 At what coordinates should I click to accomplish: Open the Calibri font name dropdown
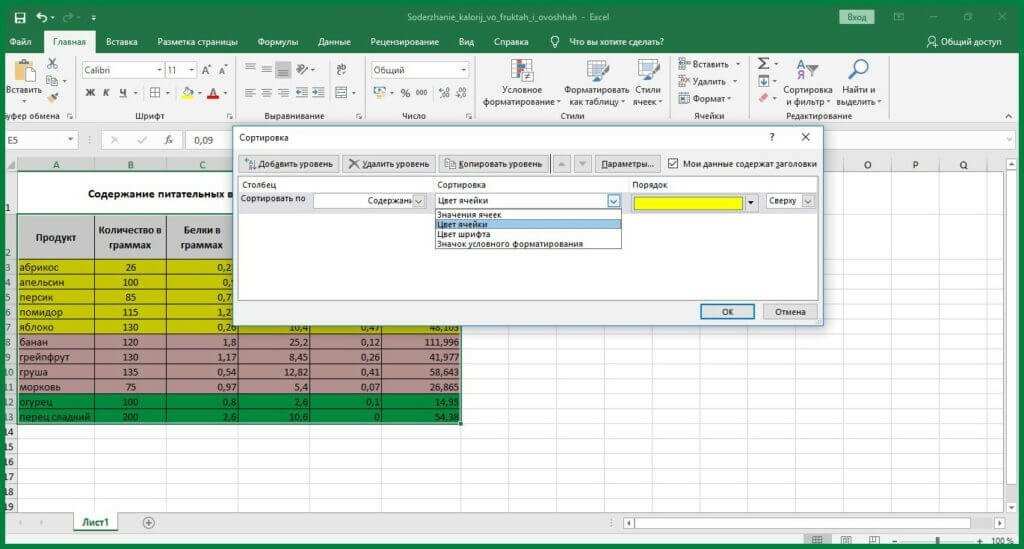[158, 70]
